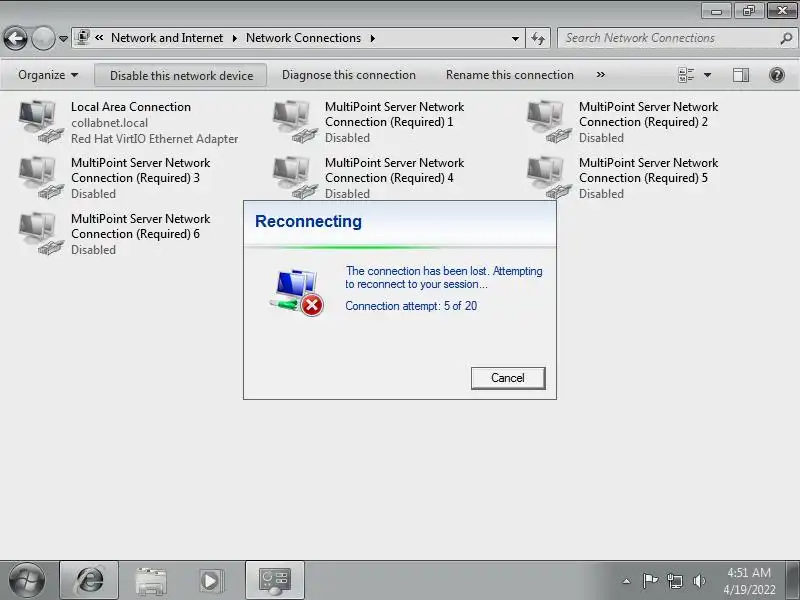Select MultiPoint Server Connection (Required) 6 icon
800x600 pixels.
coord(41,233)
